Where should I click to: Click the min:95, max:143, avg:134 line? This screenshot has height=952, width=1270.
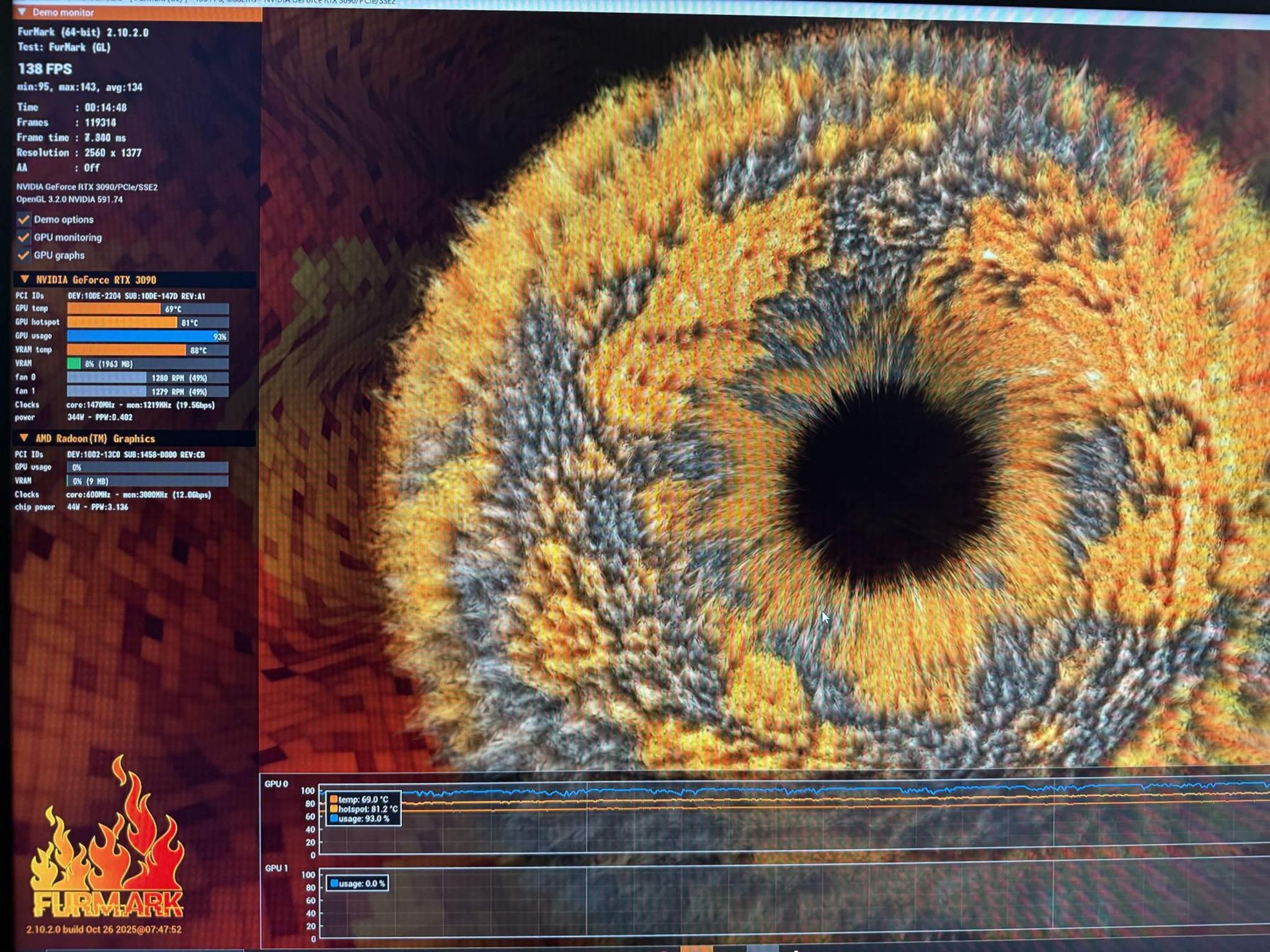coord(80,87)
